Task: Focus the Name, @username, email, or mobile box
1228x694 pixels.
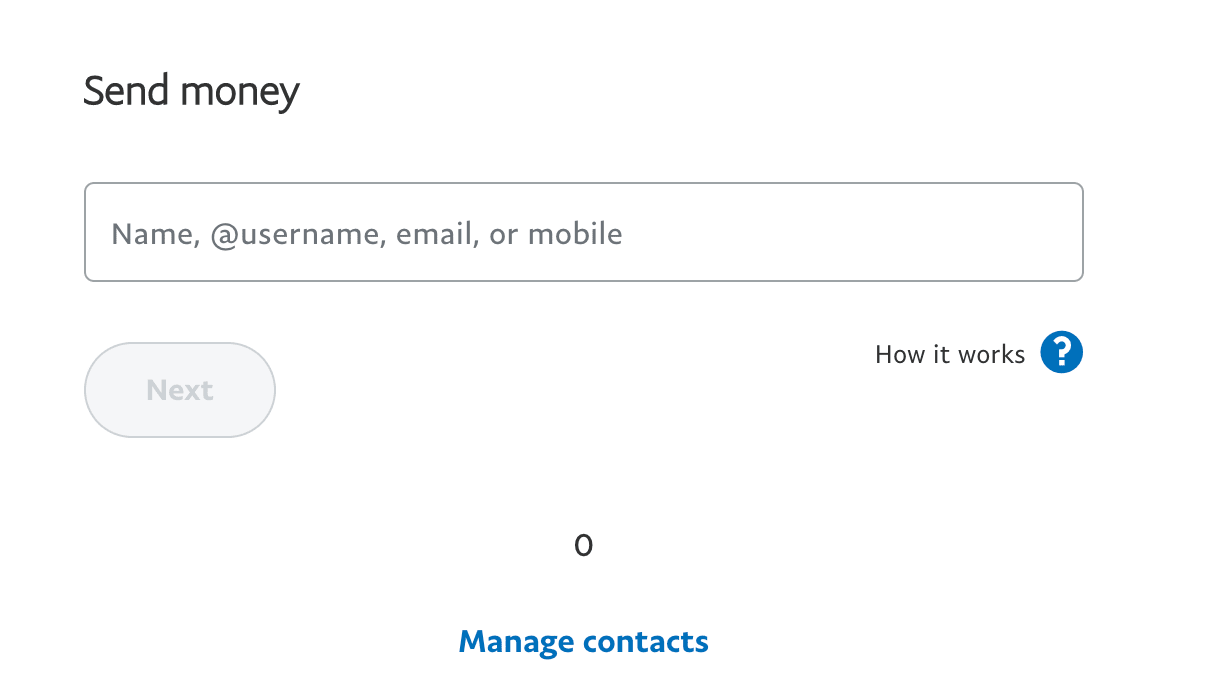Action: 583,232
